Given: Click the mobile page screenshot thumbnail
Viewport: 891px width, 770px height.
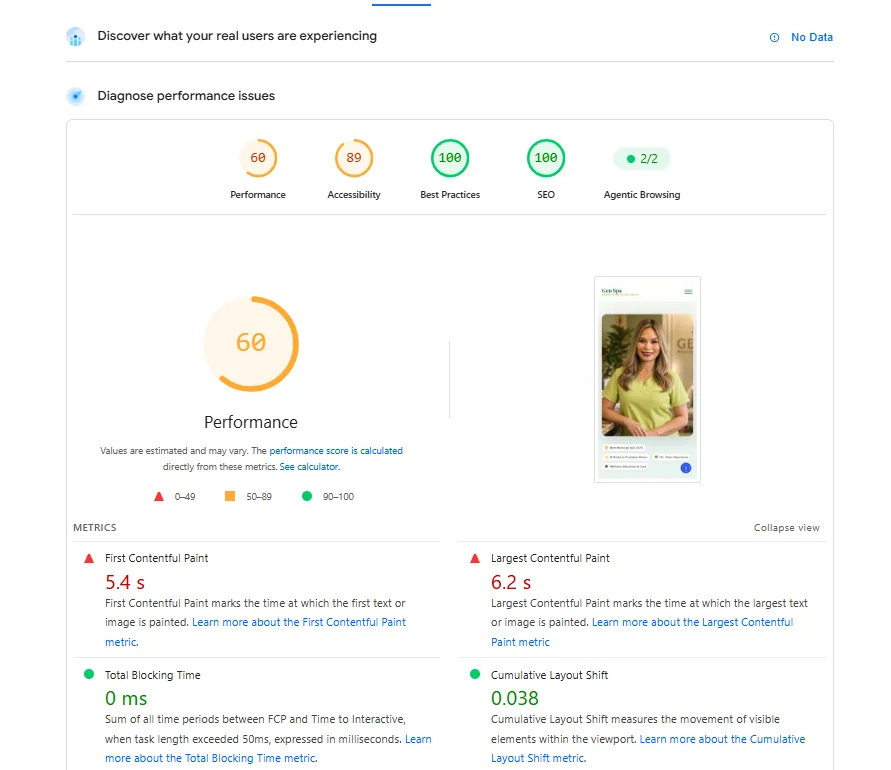Looking at the screenshot, I should (x=647, y=380).
